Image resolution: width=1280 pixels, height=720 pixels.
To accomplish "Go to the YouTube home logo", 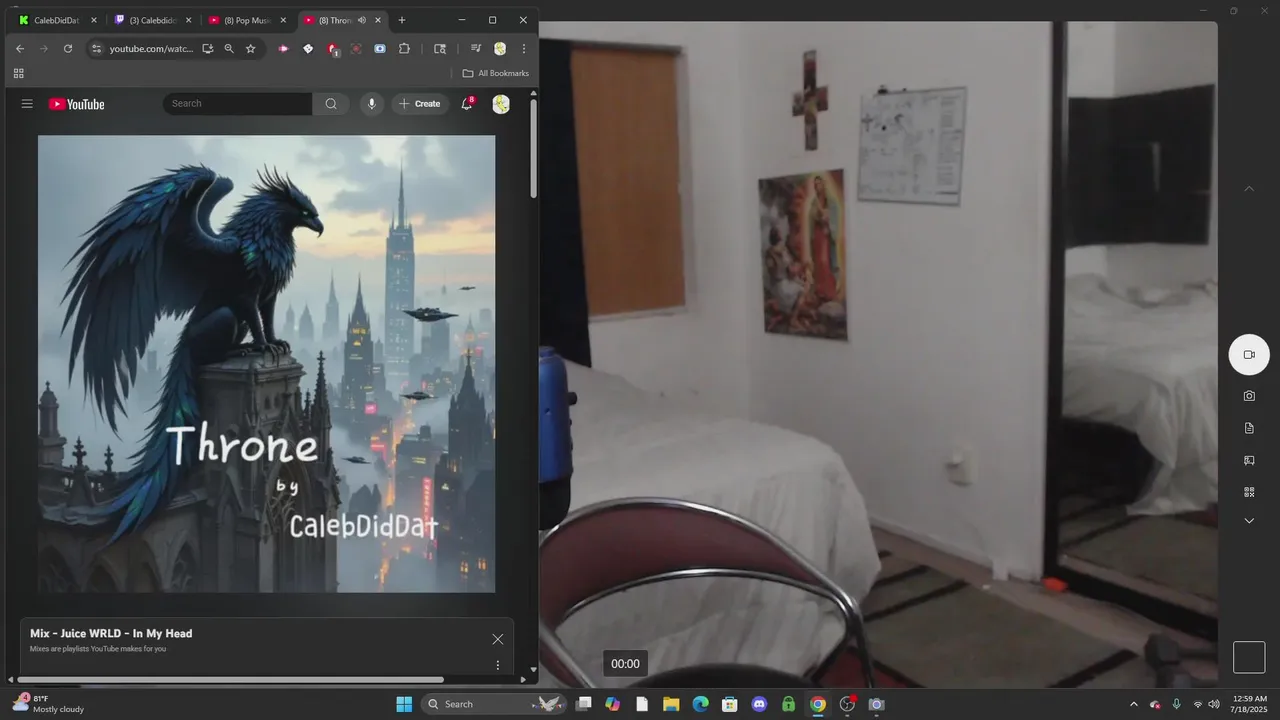I will coord(76,104).
